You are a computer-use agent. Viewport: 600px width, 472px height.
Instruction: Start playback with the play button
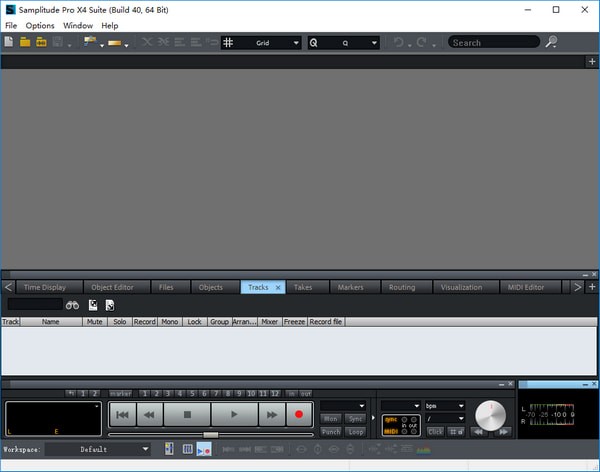coord(234,414)
